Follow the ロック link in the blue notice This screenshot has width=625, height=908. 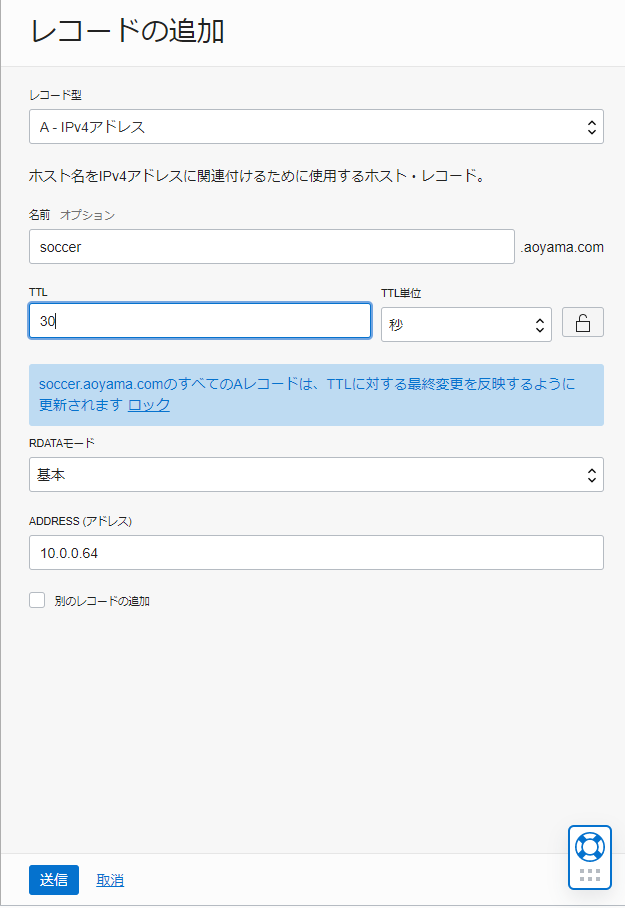[x=149, y=405]
